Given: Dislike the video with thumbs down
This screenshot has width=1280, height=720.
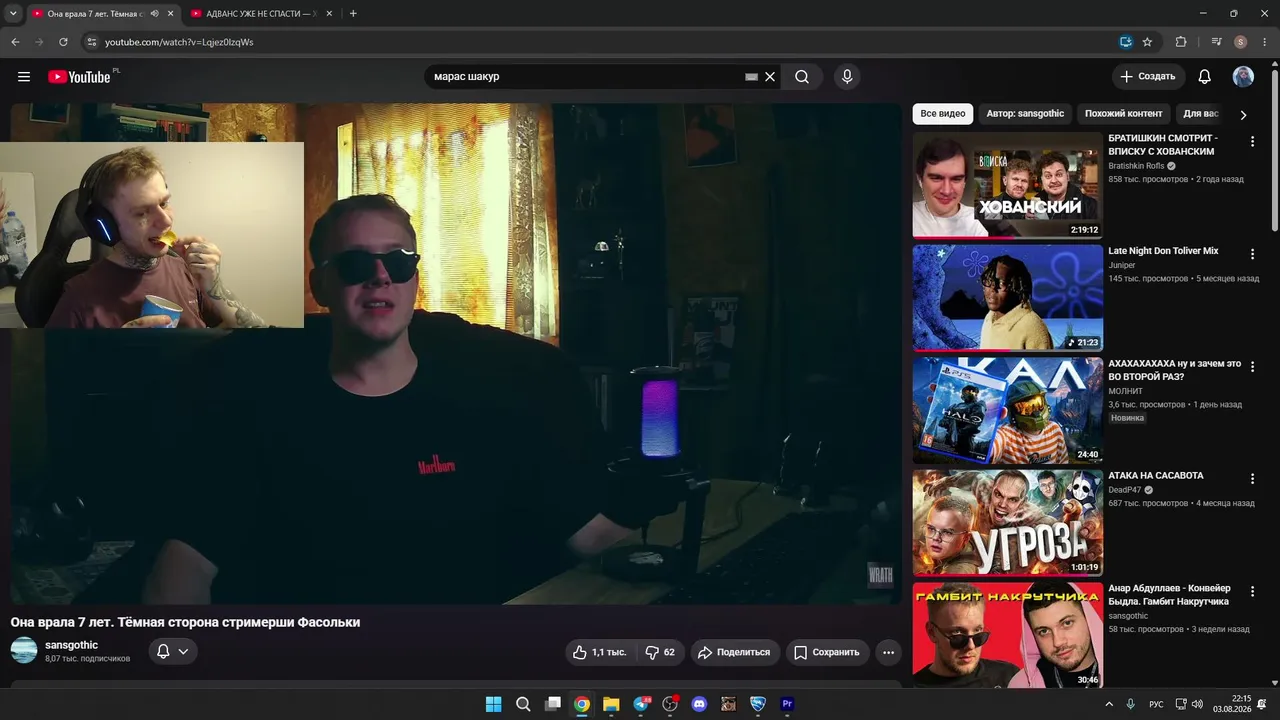Looking at the screenshot, I should coord(660,652).
